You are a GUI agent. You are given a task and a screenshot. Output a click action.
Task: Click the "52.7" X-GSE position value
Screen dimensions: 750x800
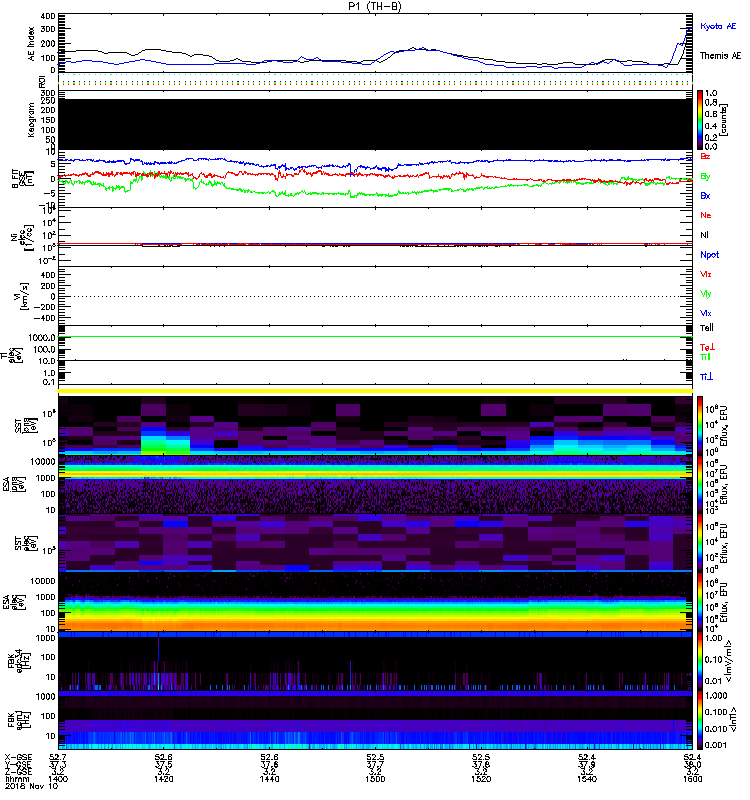(x=58, y=757)
